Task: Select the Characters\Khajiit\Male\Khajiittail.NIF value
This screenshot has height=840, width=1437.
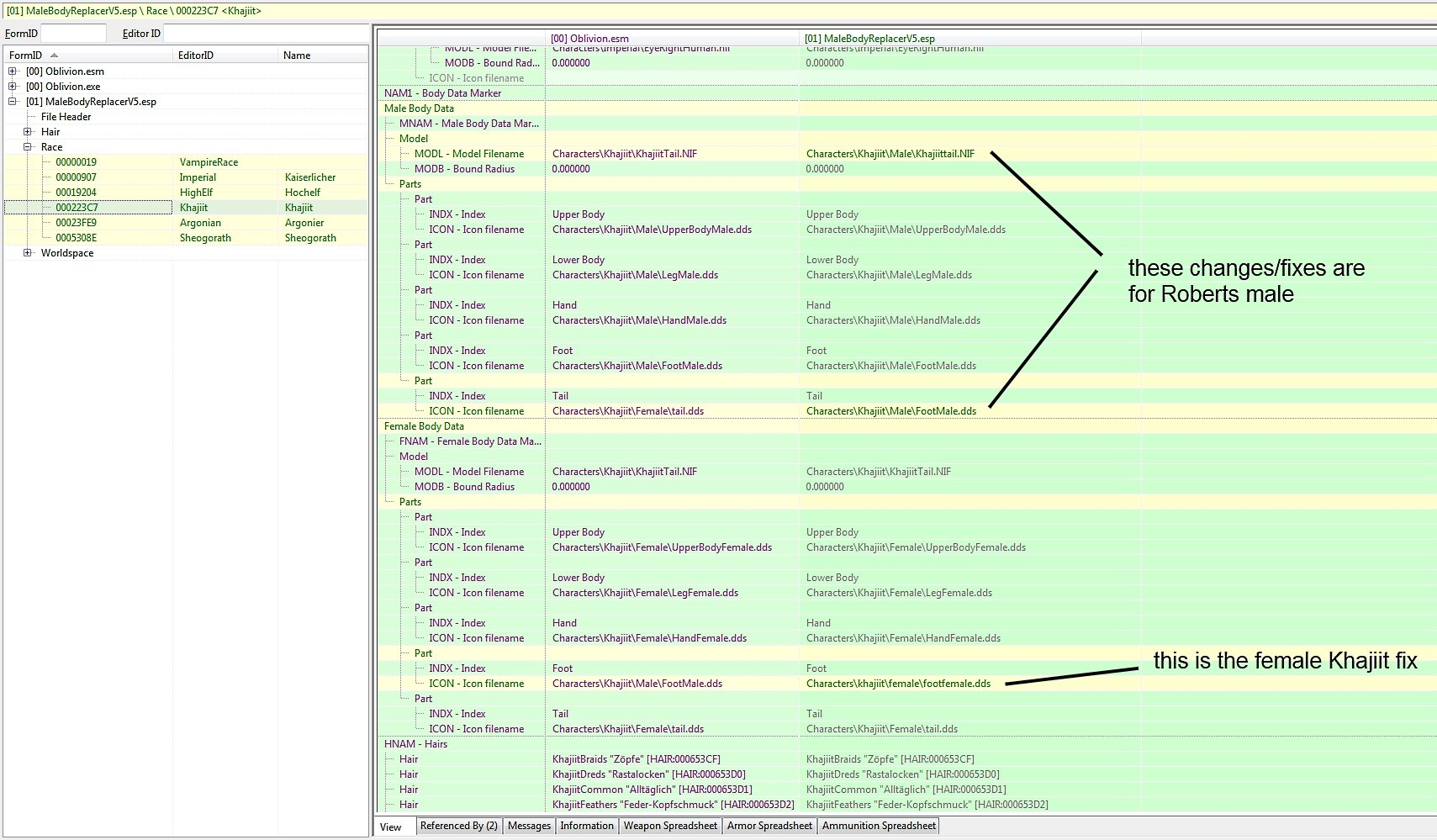Action: [x=890, y=154]
